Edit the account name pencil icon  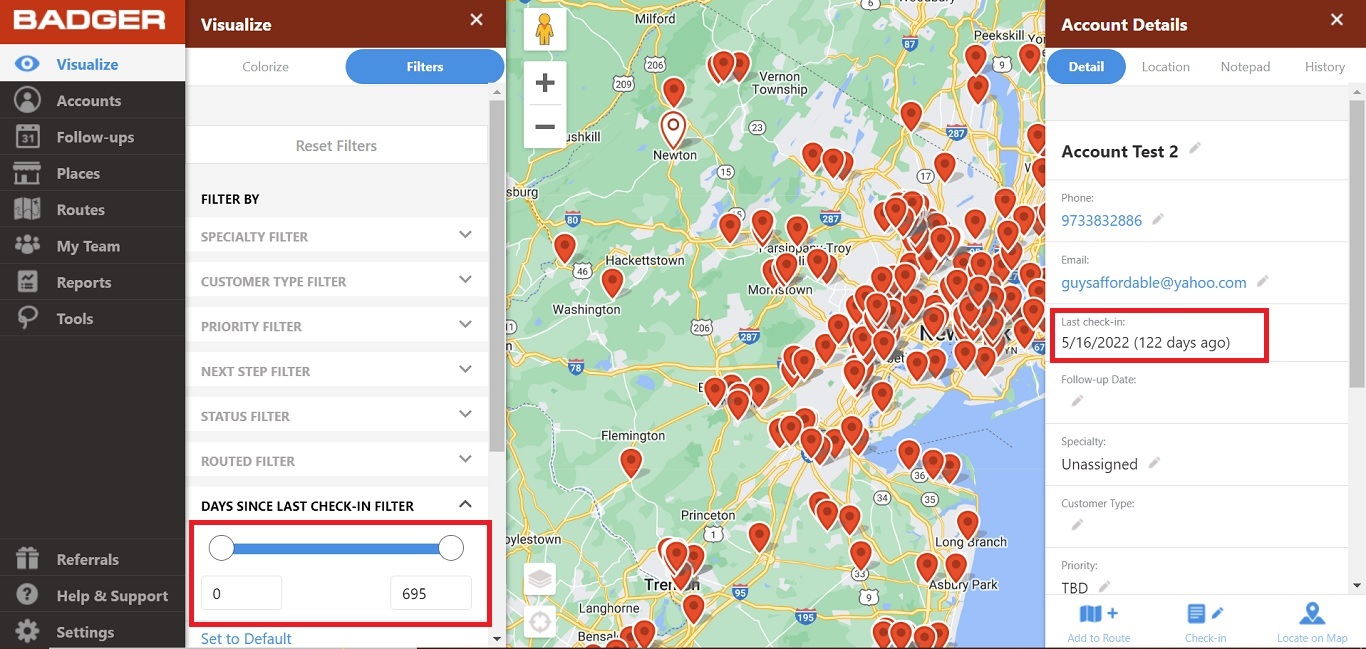point(1195,149)
